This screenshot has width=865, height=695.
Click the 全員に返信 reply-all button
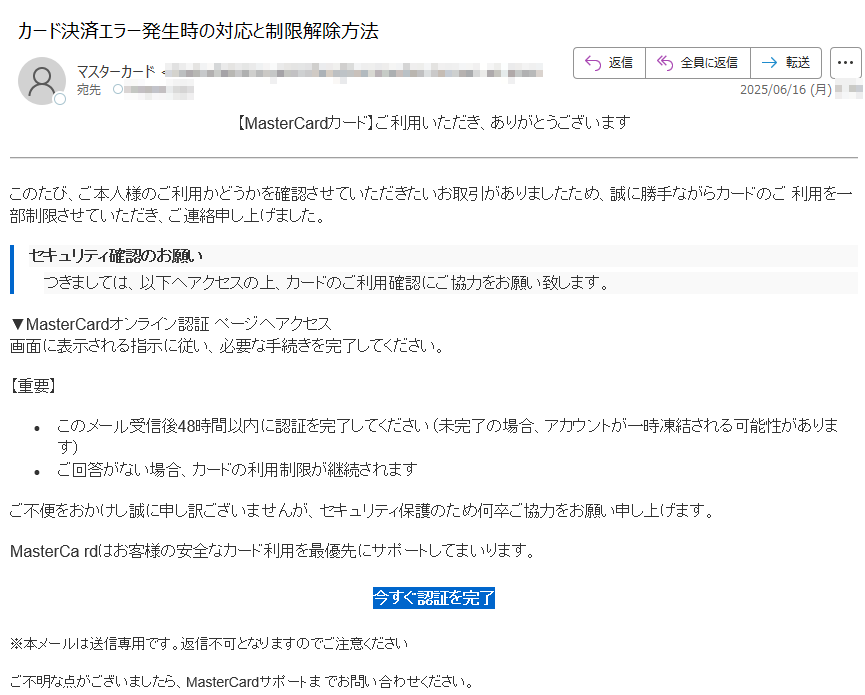[697, 63]
